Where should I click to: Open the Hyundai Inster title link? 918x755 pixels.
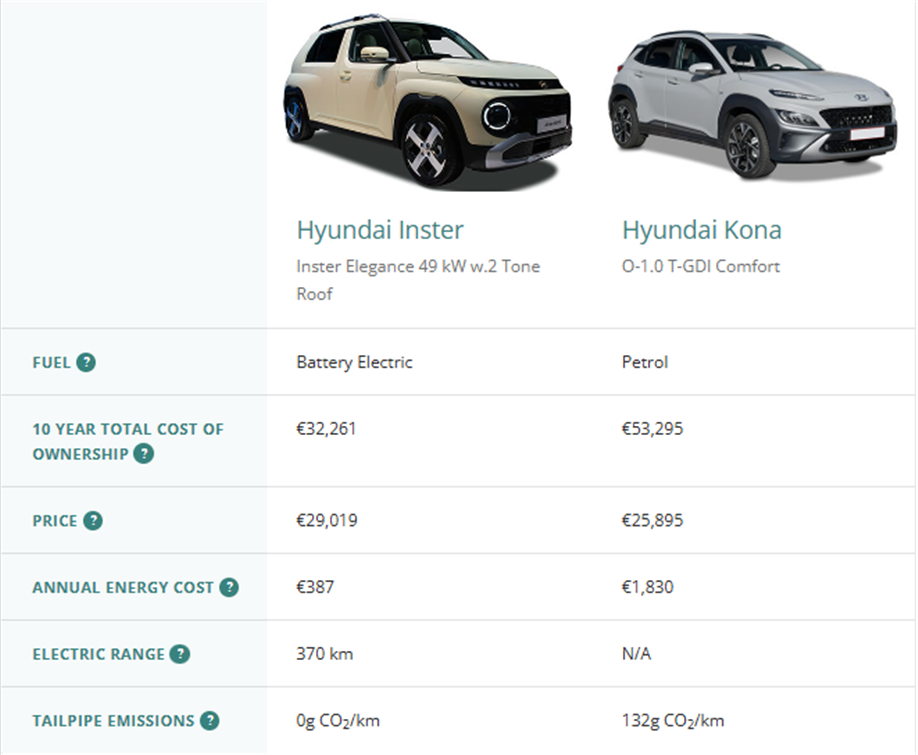point(380,230)
